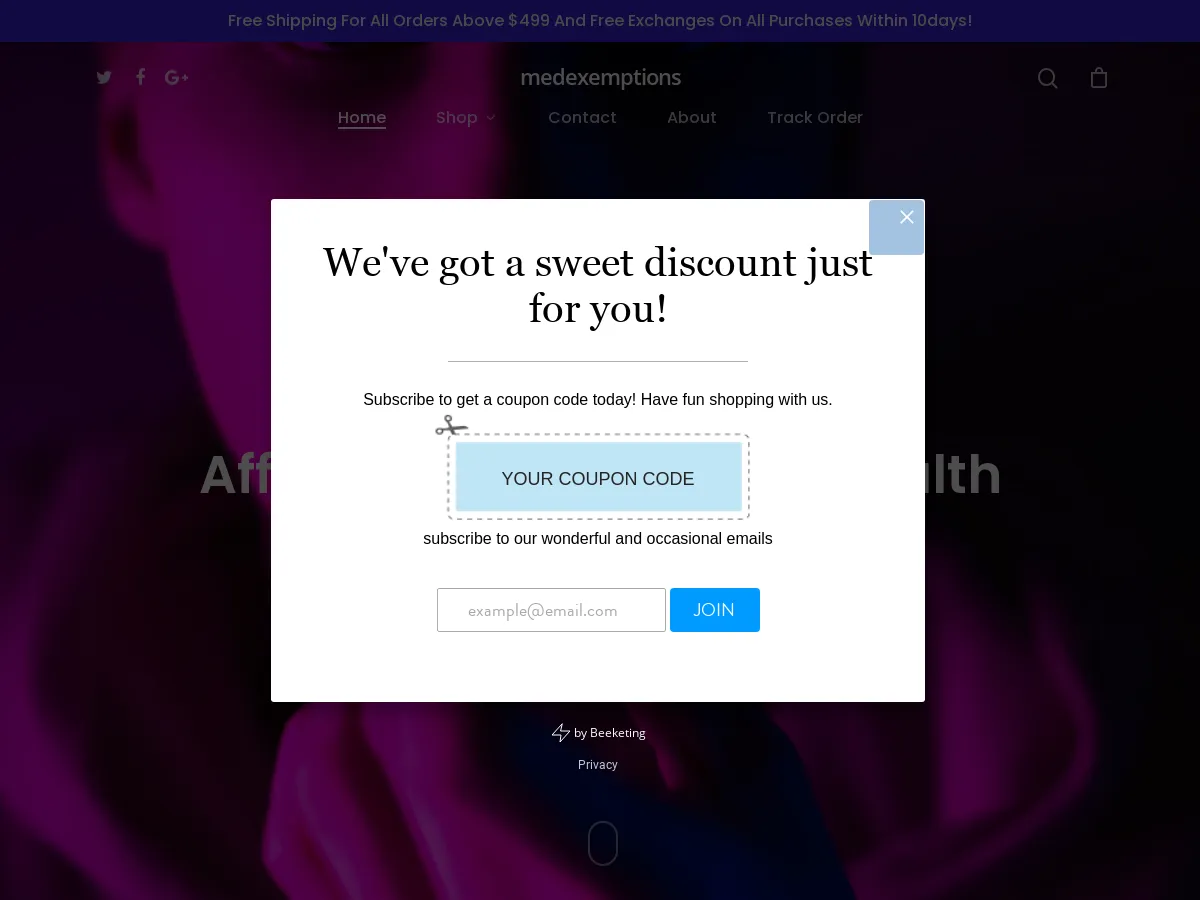Open the About page
Image resolution: width=1200 pixels, height=900 pixels.
692,117
